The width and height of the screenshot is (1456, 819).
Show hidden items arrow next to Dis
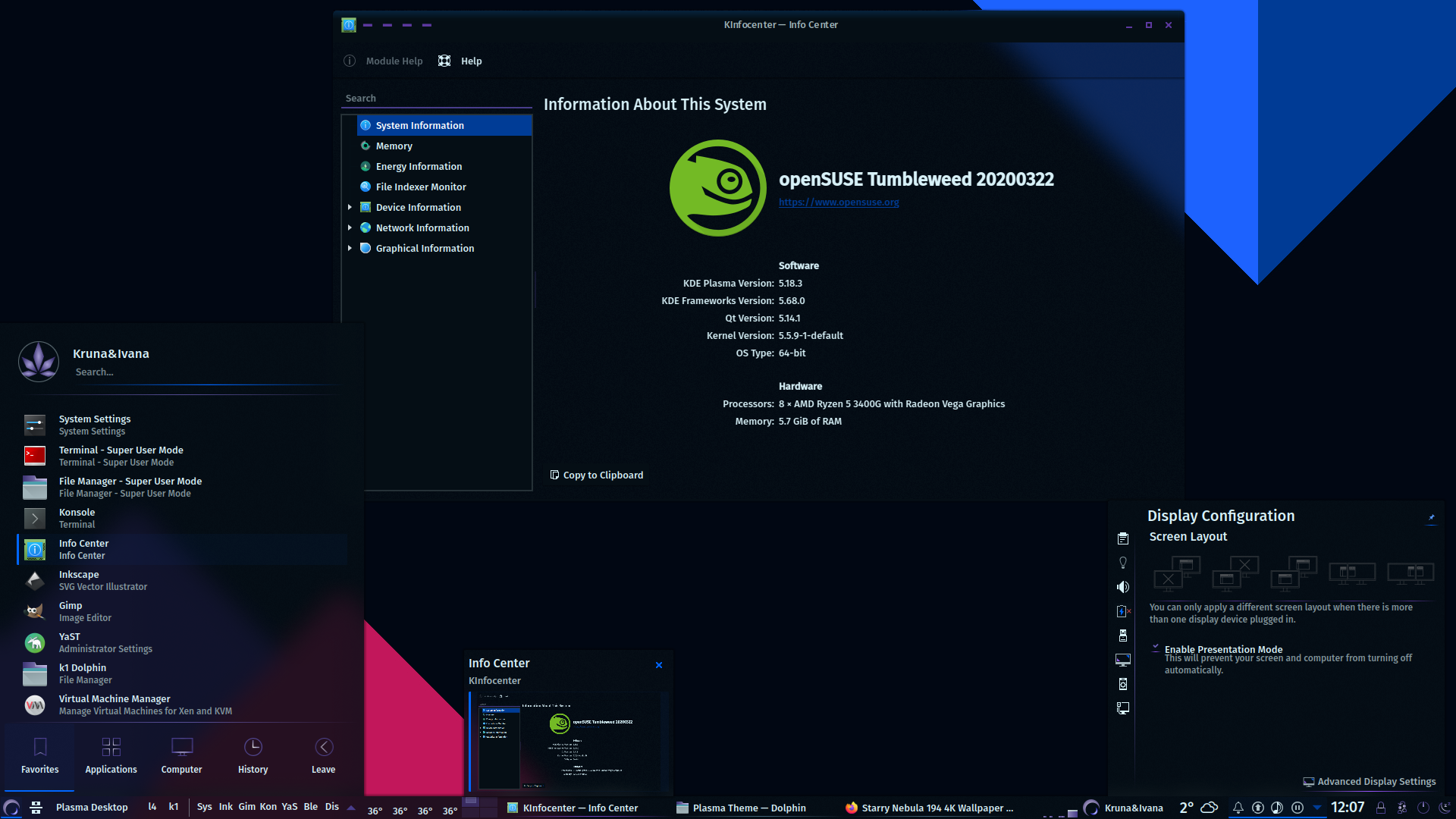351,808
